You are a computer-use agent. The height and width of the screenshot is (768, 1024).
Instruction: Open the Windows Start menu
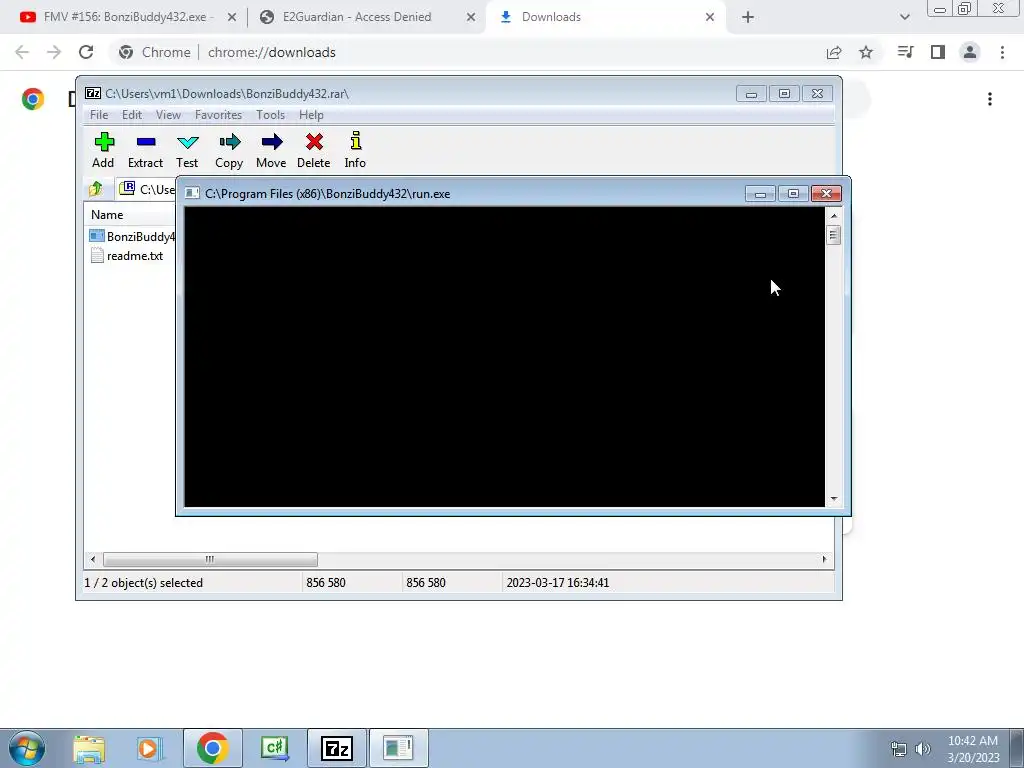[x=27, y=748]
